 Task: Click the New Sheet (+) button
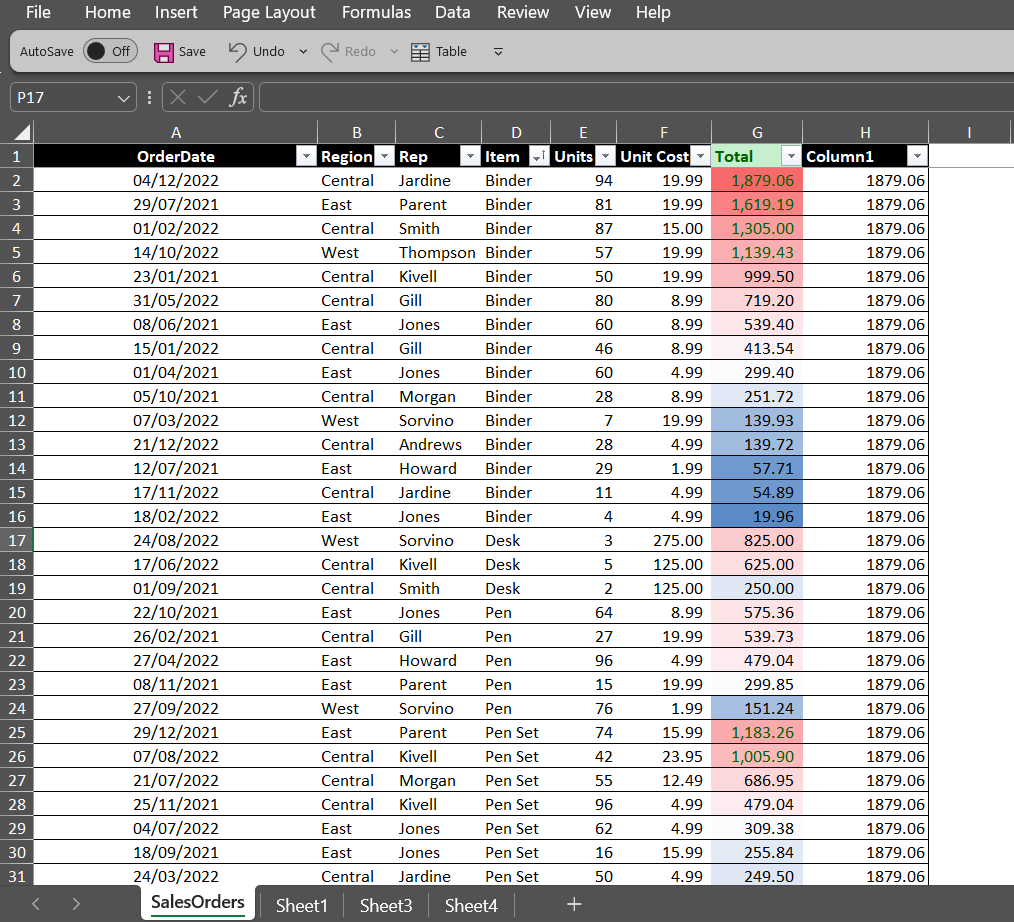pos(574,905)
